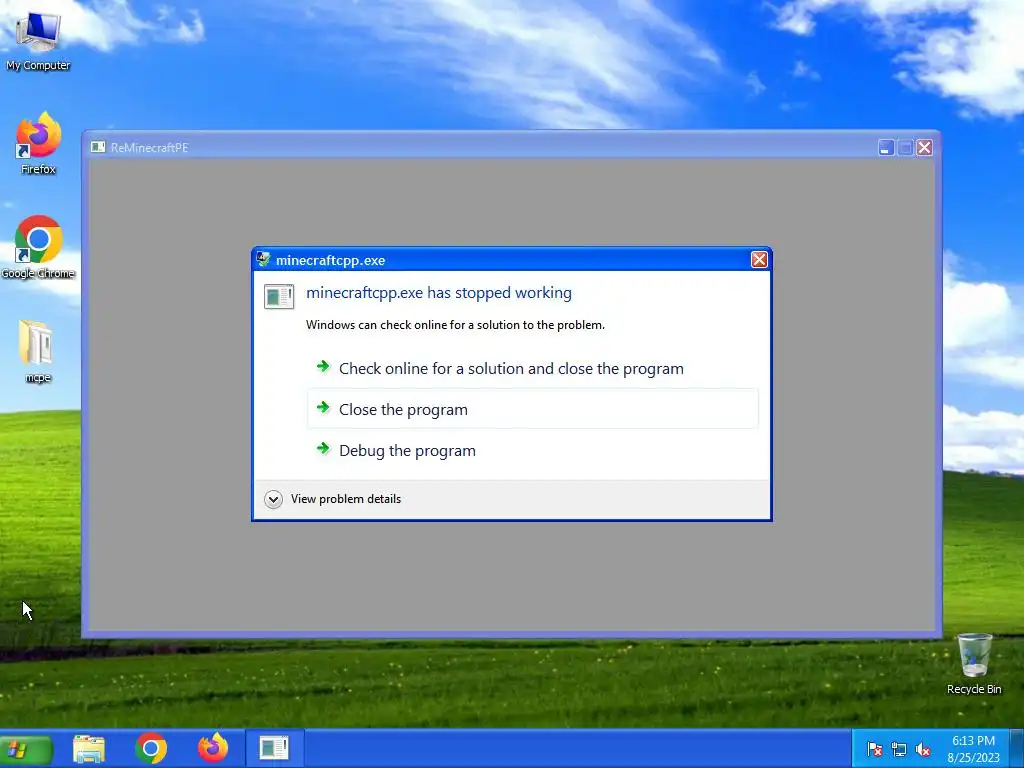Close the minecraftcpp.exe error dialog
The height and width of the screenshot is (768, 1024).
[x=759, y=260]
